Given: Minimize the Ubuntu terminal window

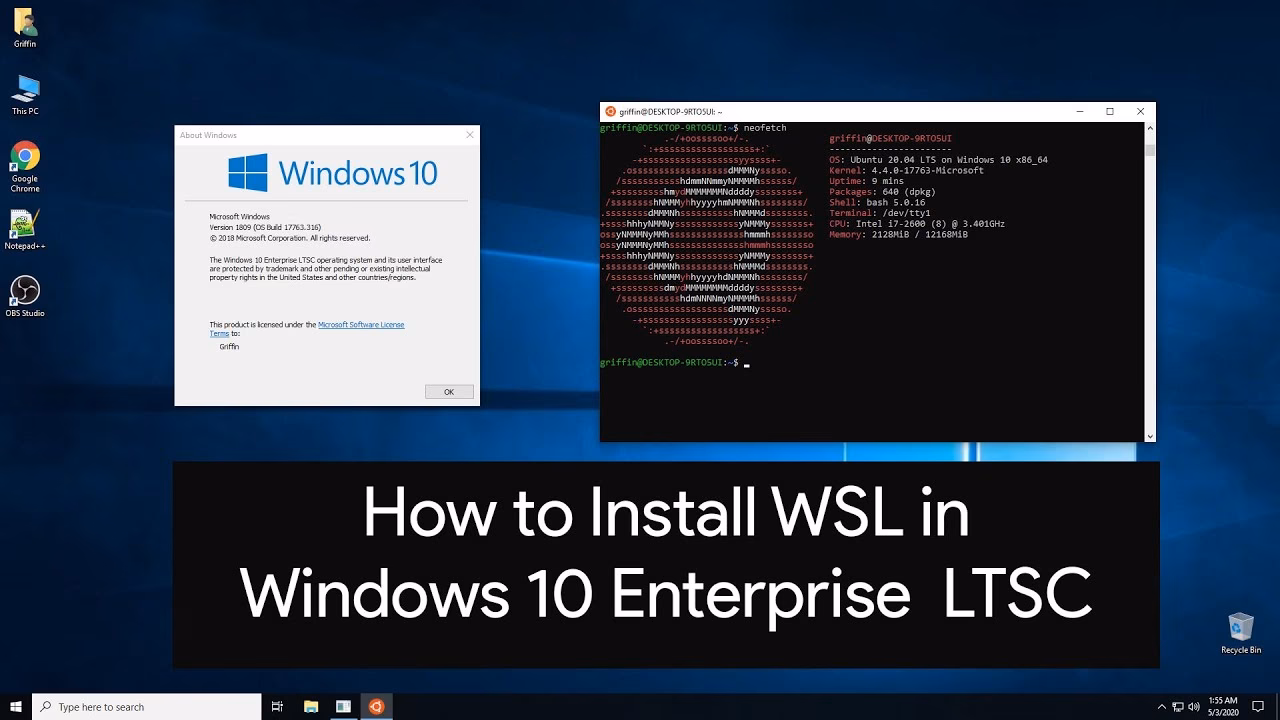Looking at the screenshot, I should 1079,111.
